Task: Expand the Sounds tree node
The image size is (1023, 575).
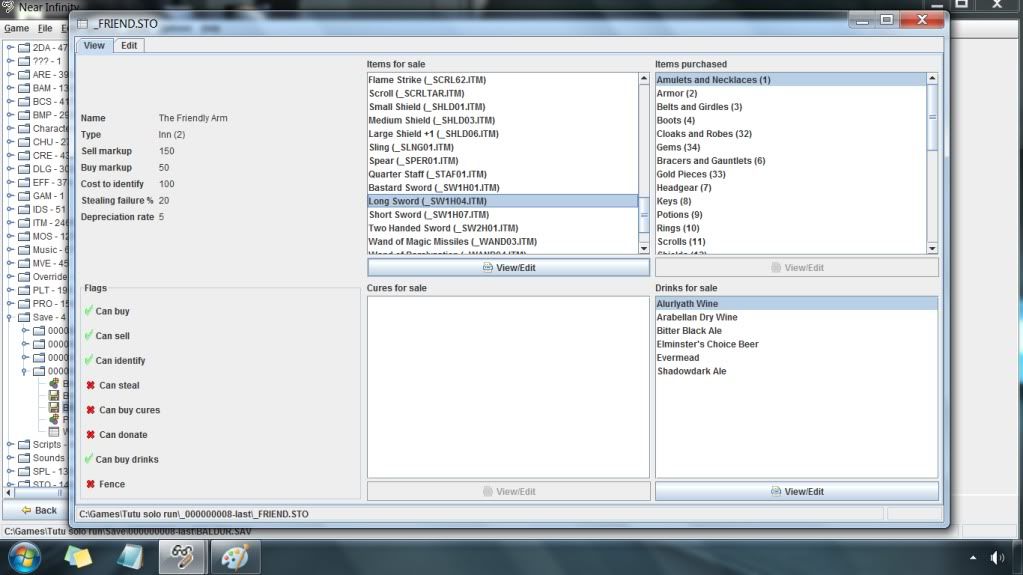Action: [10, 458]
